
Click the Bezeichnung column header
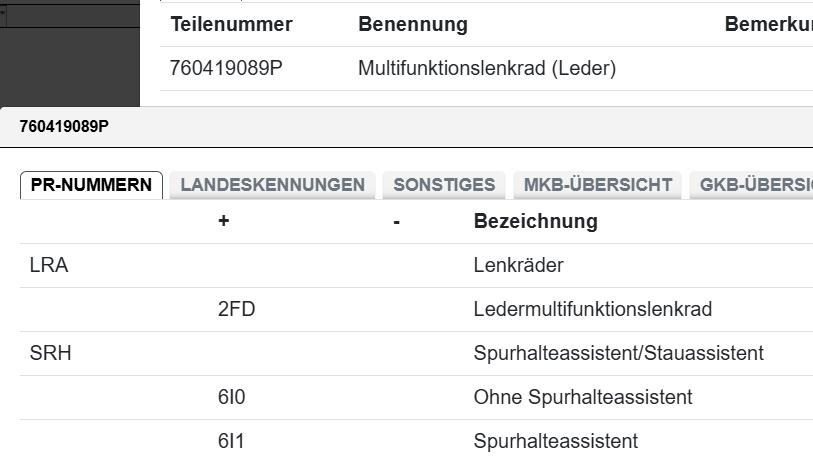point(535,221)
